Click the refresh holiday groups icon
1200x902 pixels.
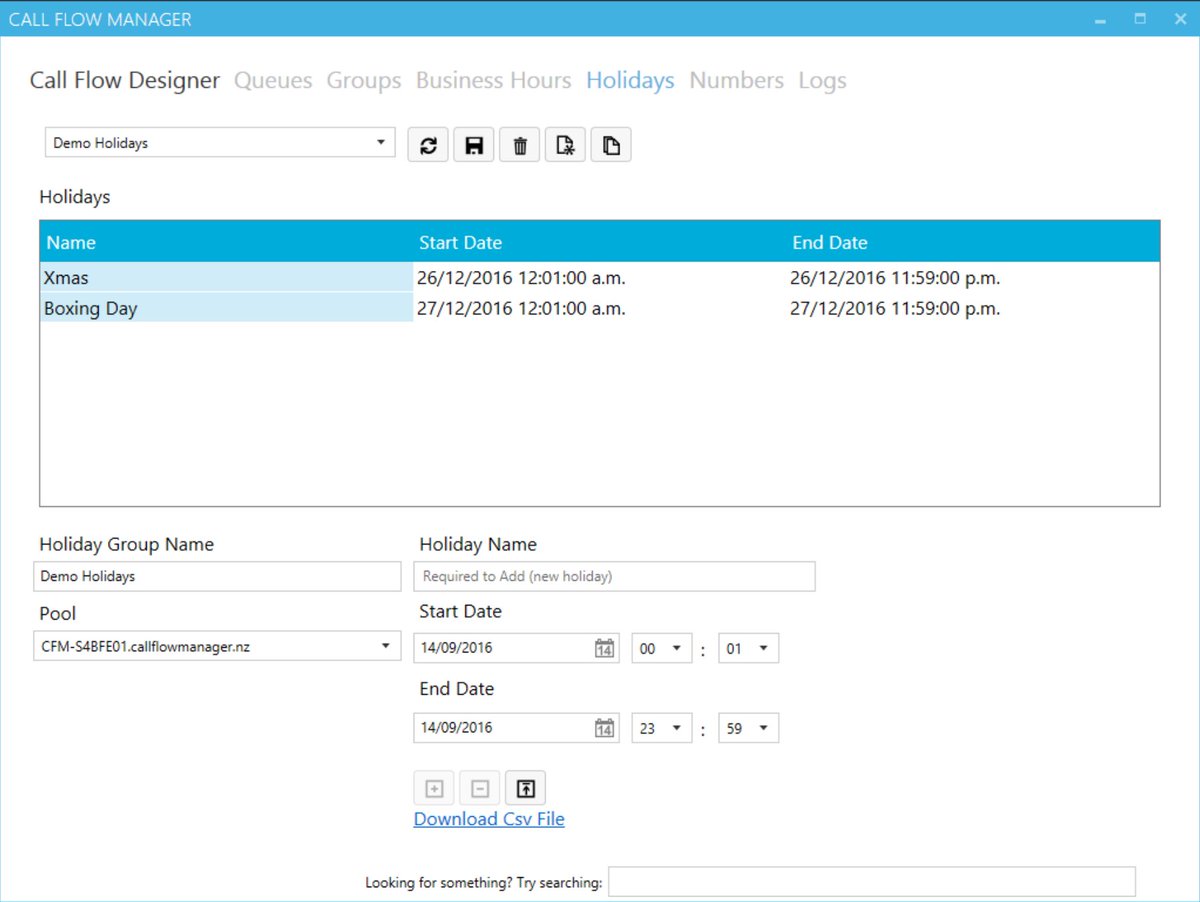(x=428, y=145)
